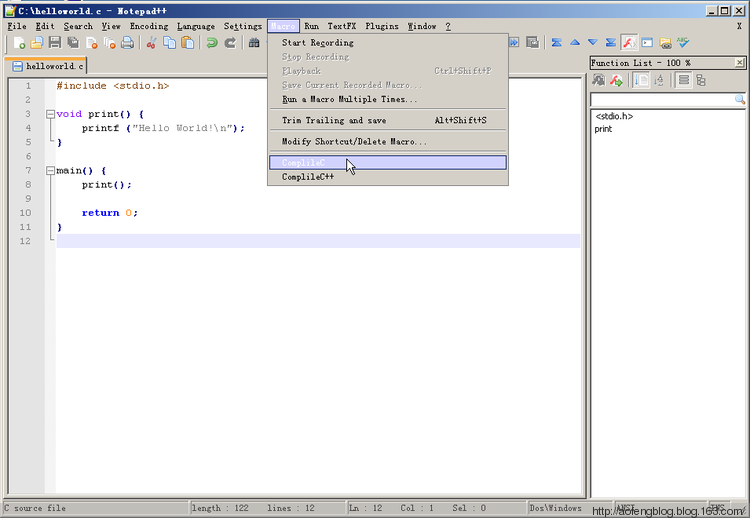Open the Search menu
Screen dimensions: 750x518
[x=78, y=26]
